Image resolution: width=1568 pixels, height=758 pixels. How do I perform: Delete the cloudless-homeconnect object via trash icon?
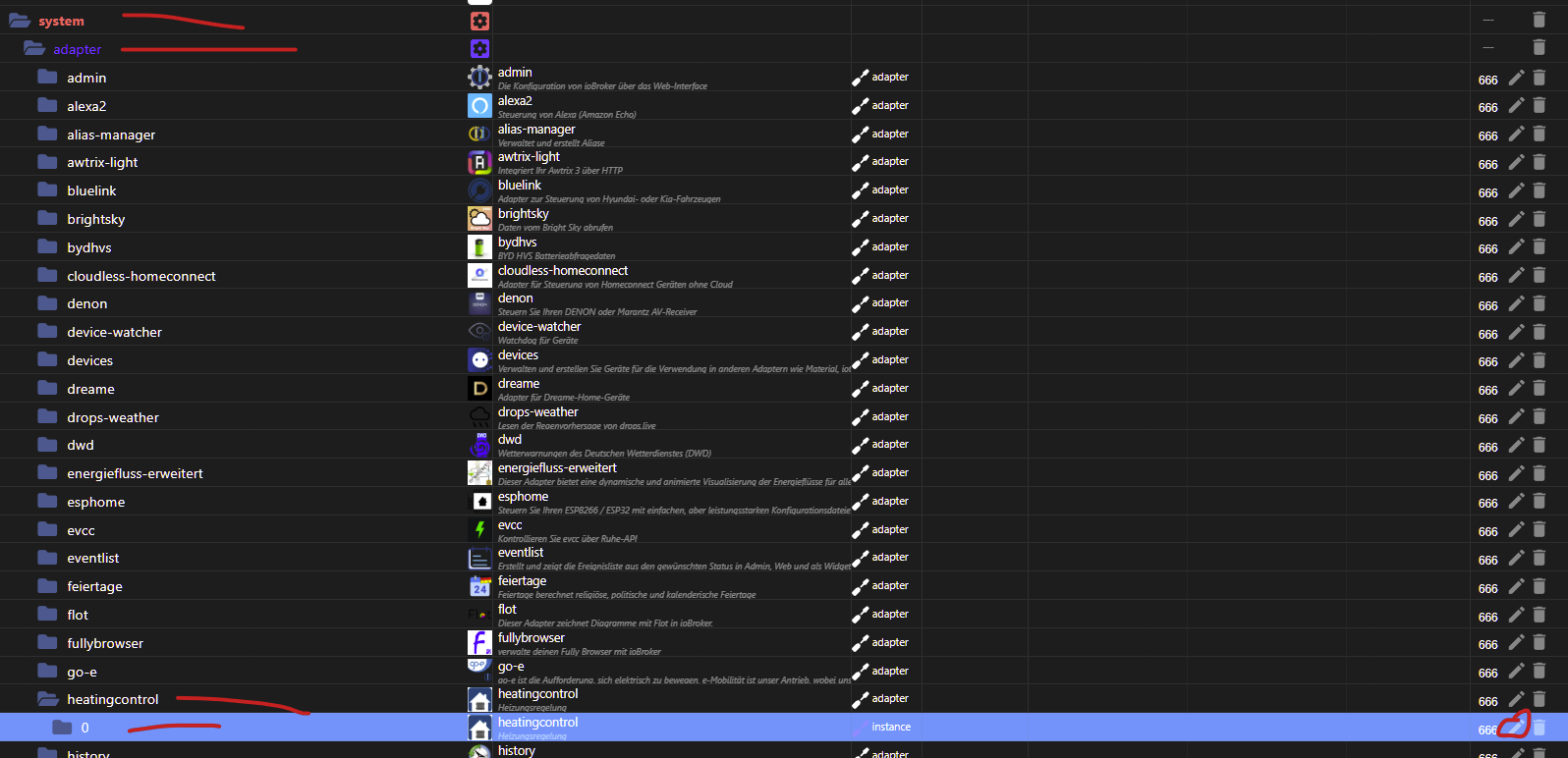[1540, 275]
